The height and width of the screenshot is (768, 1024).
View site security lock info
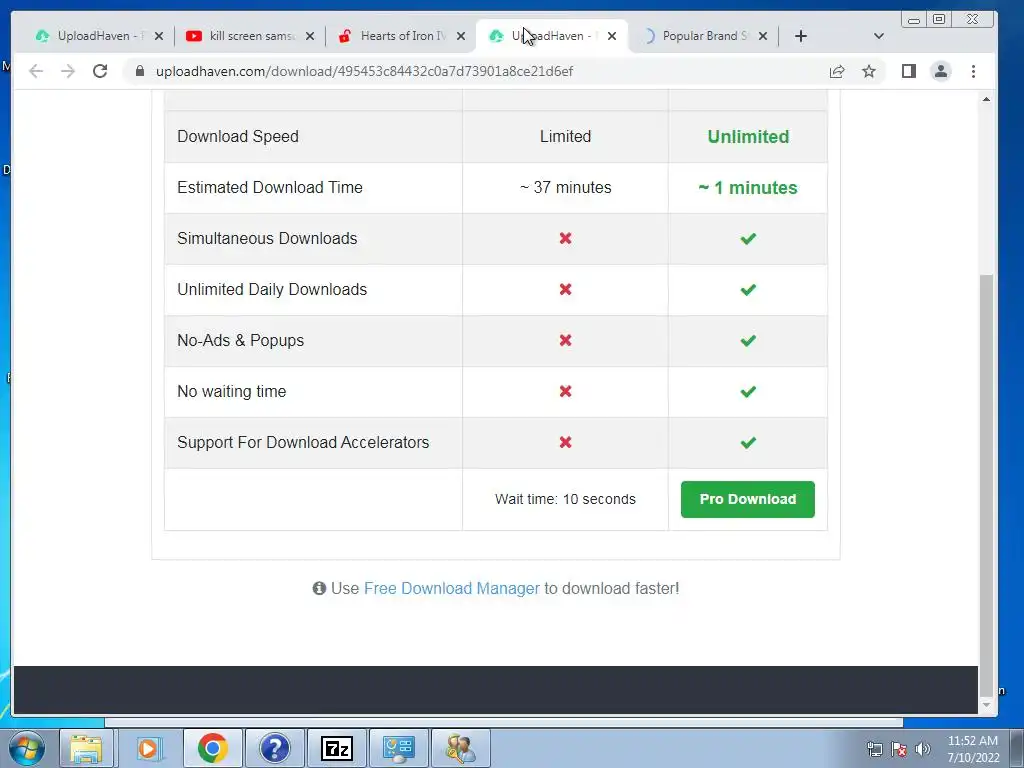[139, 71]
